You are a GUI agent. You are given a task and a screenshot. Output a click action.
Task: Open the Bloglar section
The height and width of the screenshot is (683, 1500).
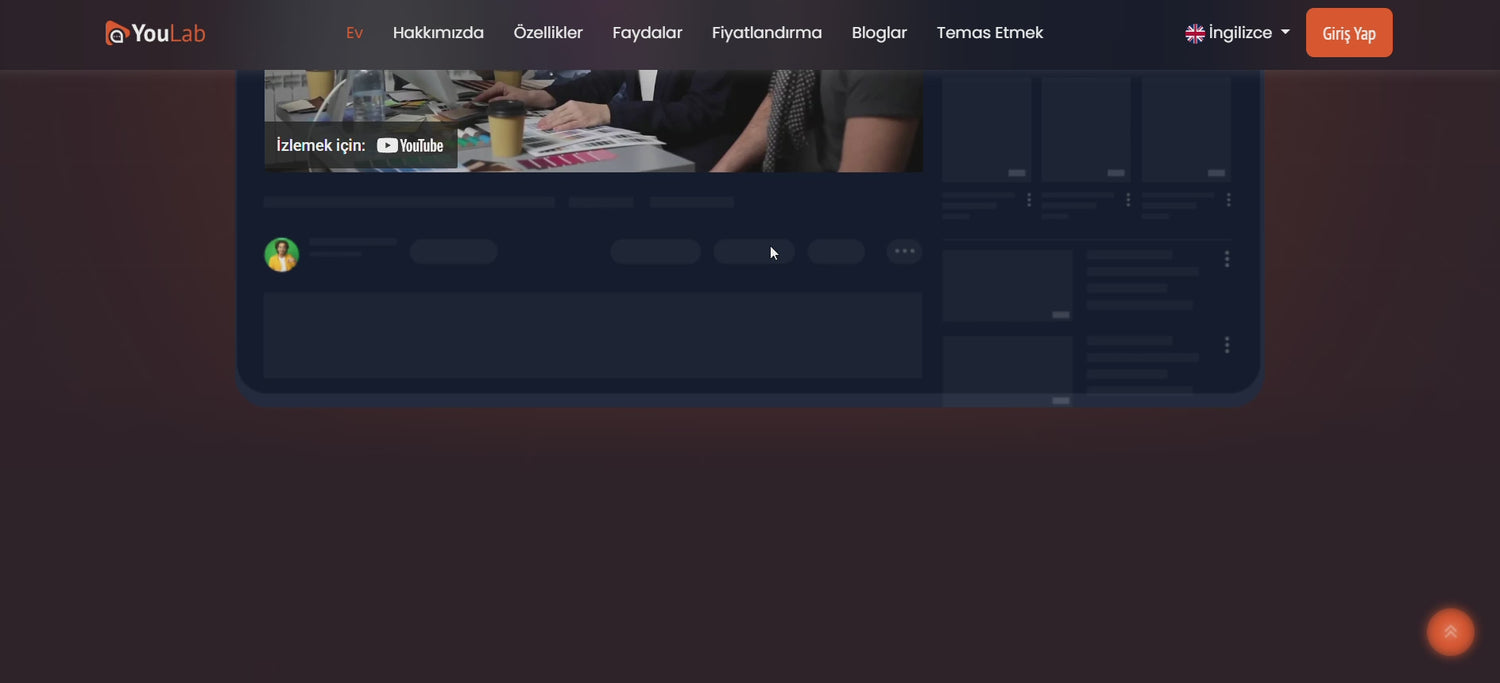click(x=879, y=33)
